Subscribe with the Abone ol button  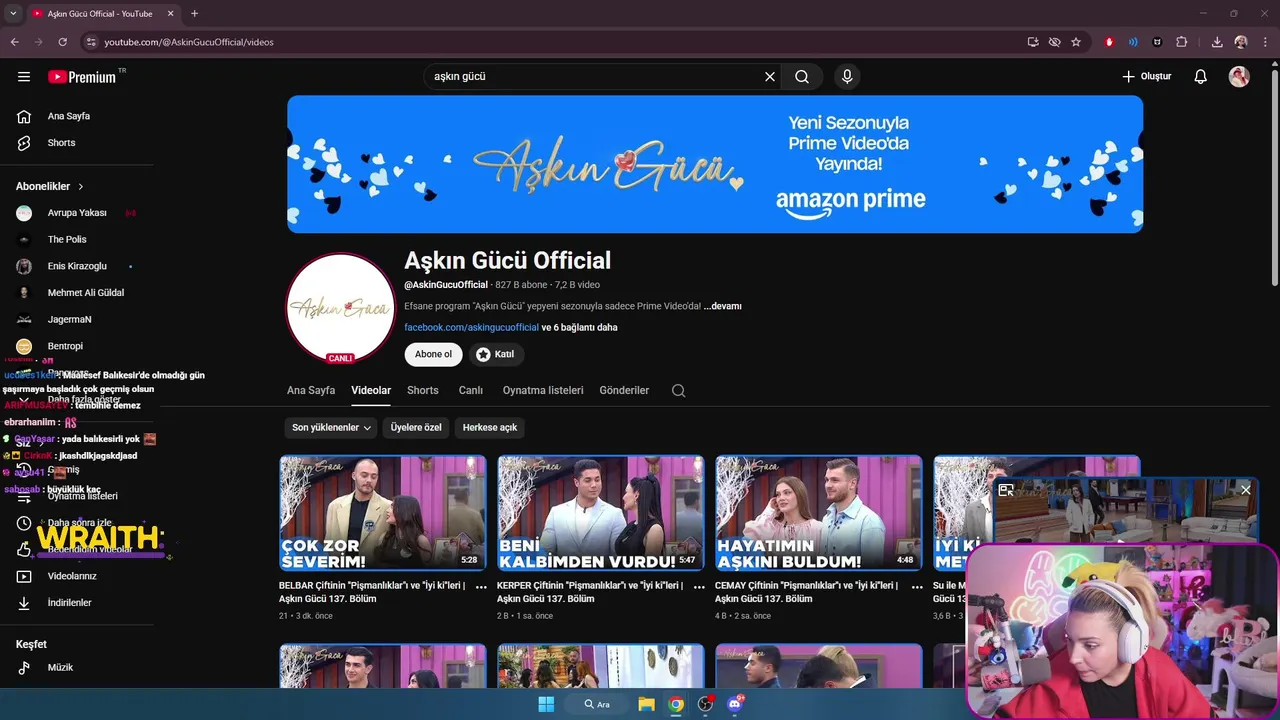point(433,354)
